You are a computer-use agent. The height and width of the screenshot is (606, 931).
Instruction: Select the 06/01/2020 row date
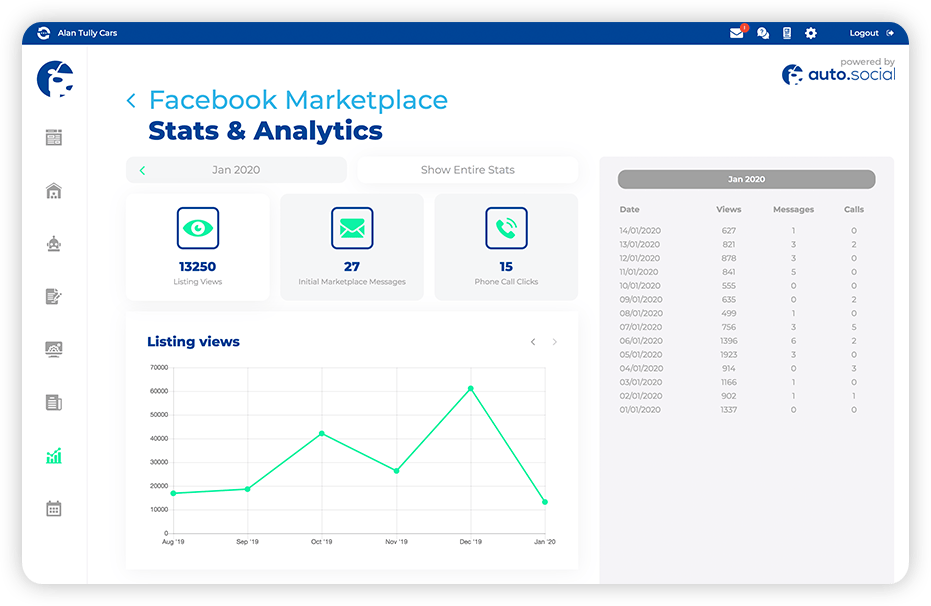click(641, 341)
